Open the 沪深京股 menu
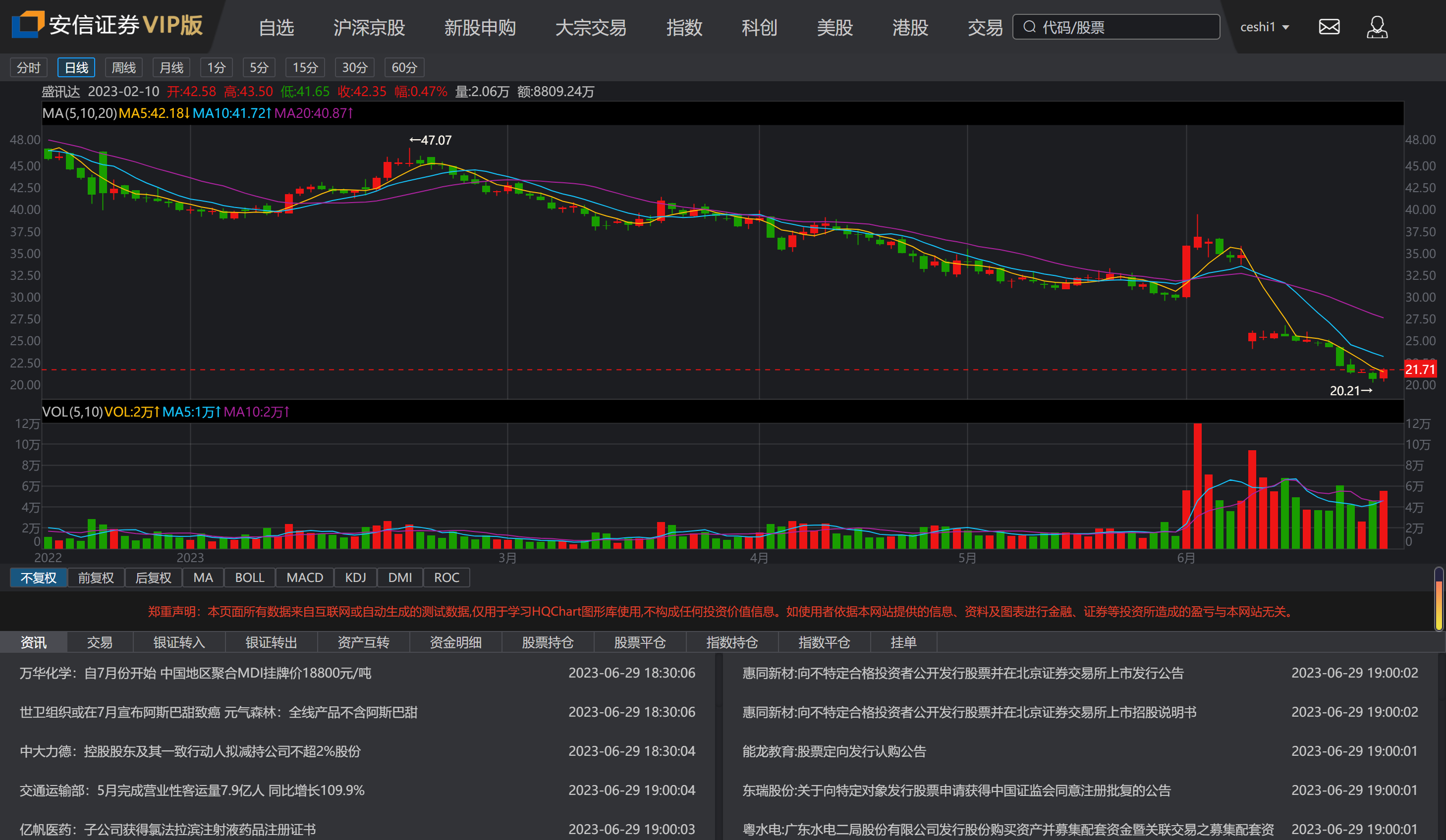 [x=369, y=28]
